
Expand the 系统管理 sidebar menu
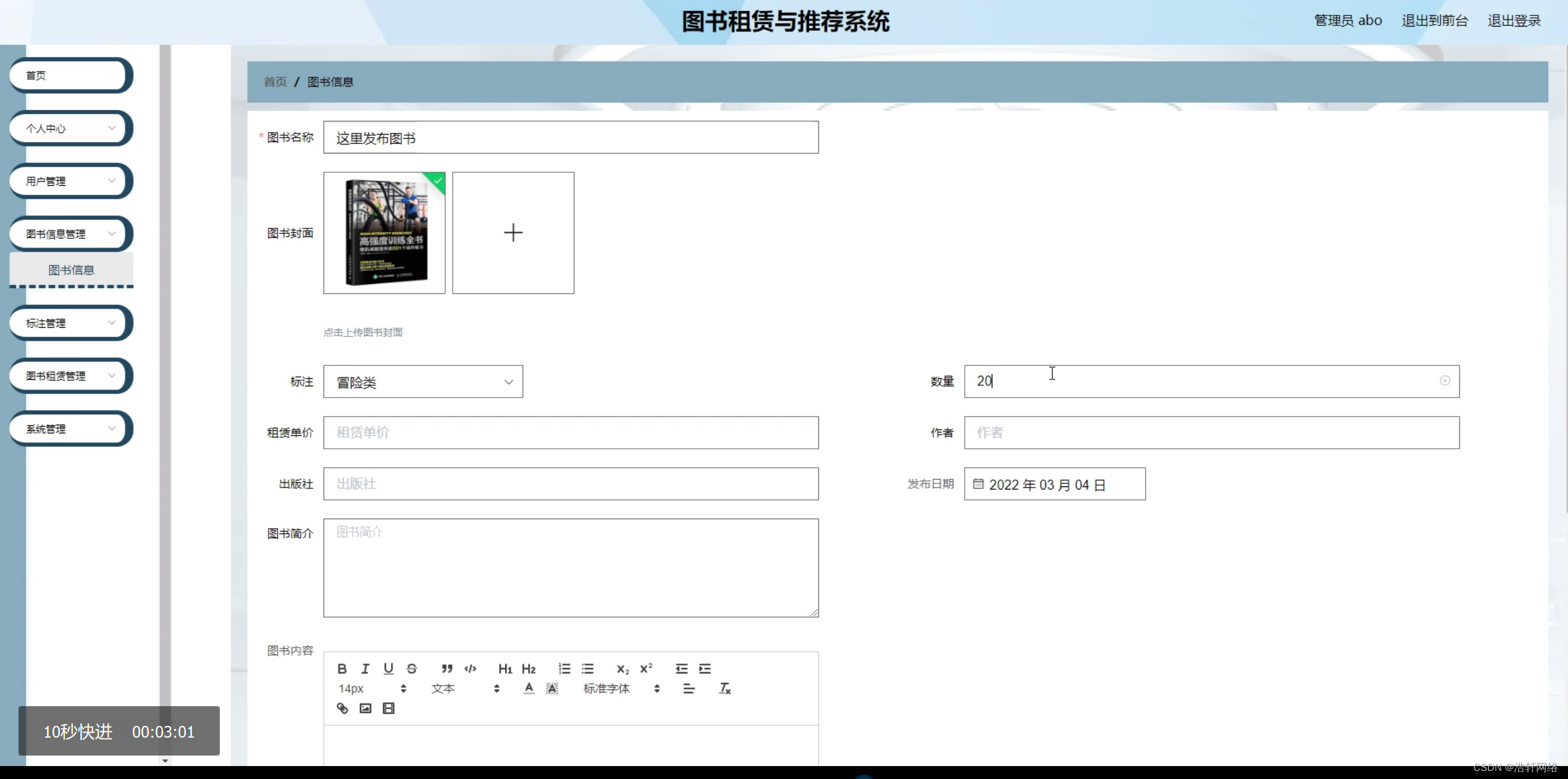(x=70, y=428)
